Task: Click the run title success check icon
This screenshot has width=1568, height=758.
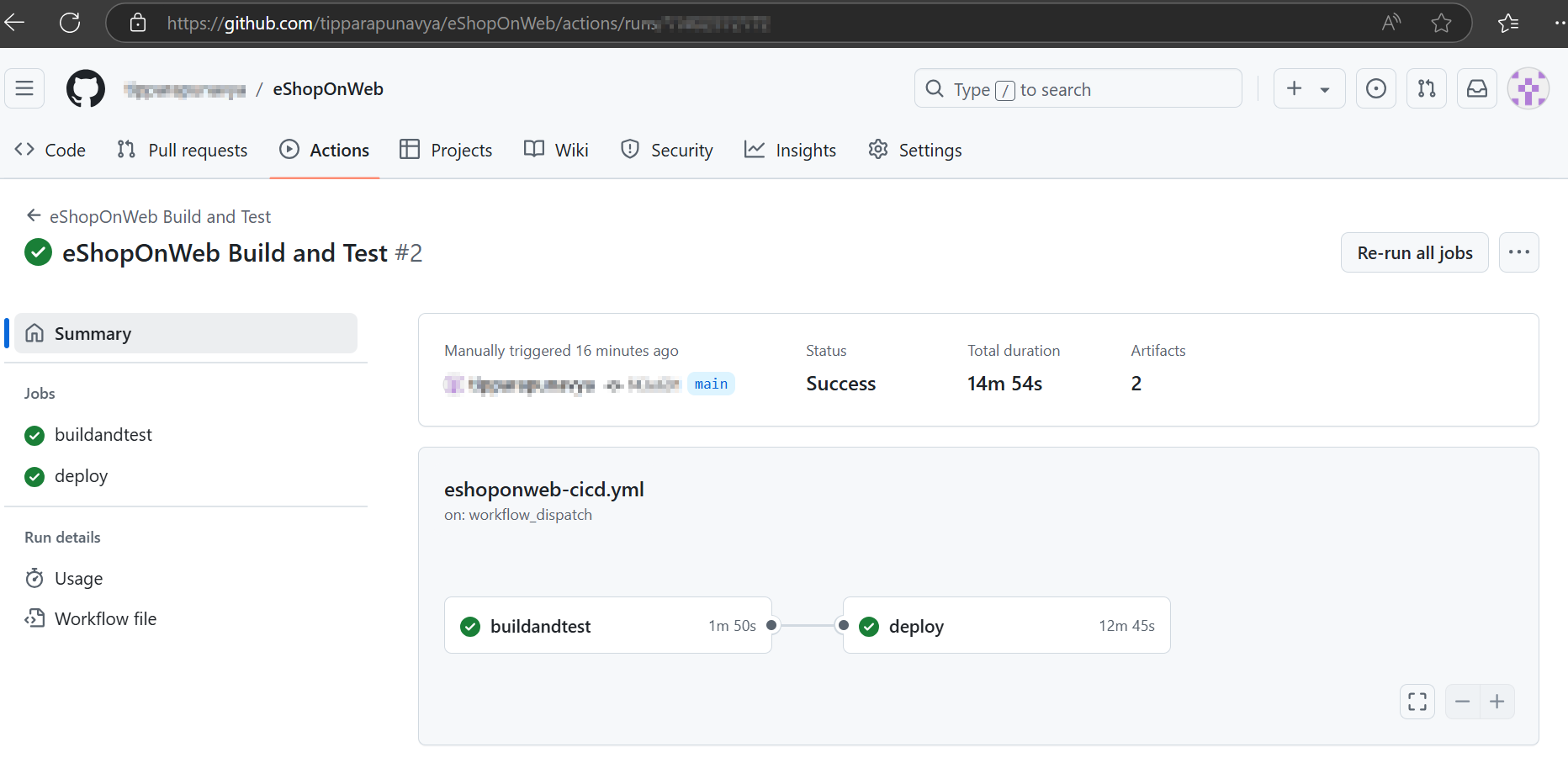Action: 39,252
